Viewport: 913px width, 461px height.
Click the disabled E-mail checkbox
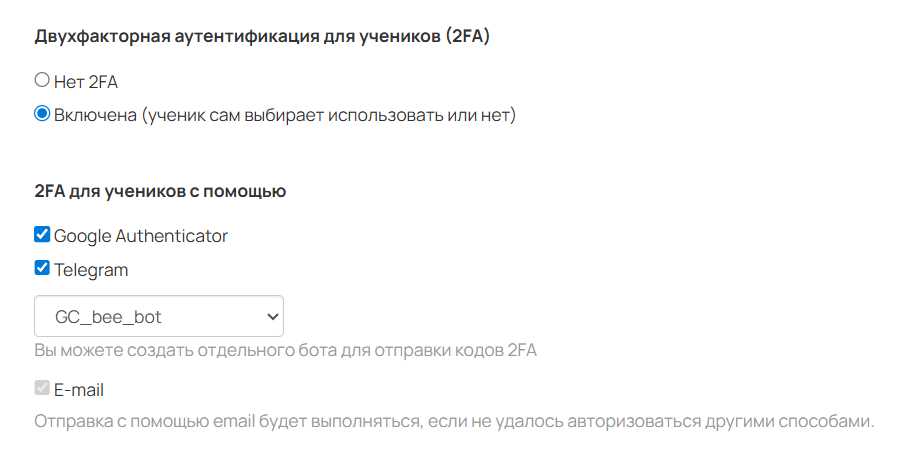(42, 388)
